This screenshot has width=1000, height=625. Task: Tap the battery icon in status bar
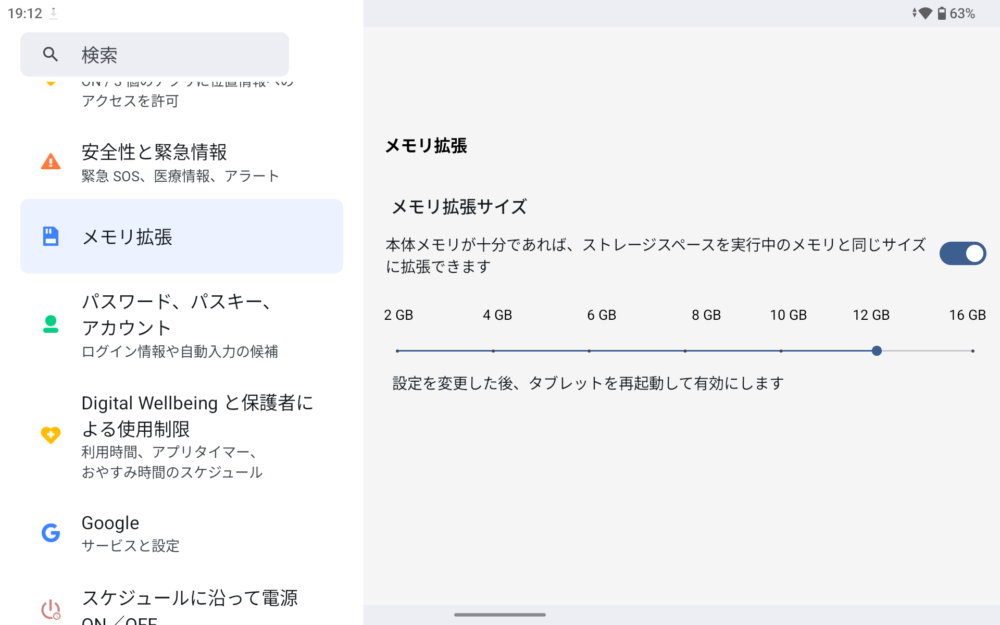point(941,13)
